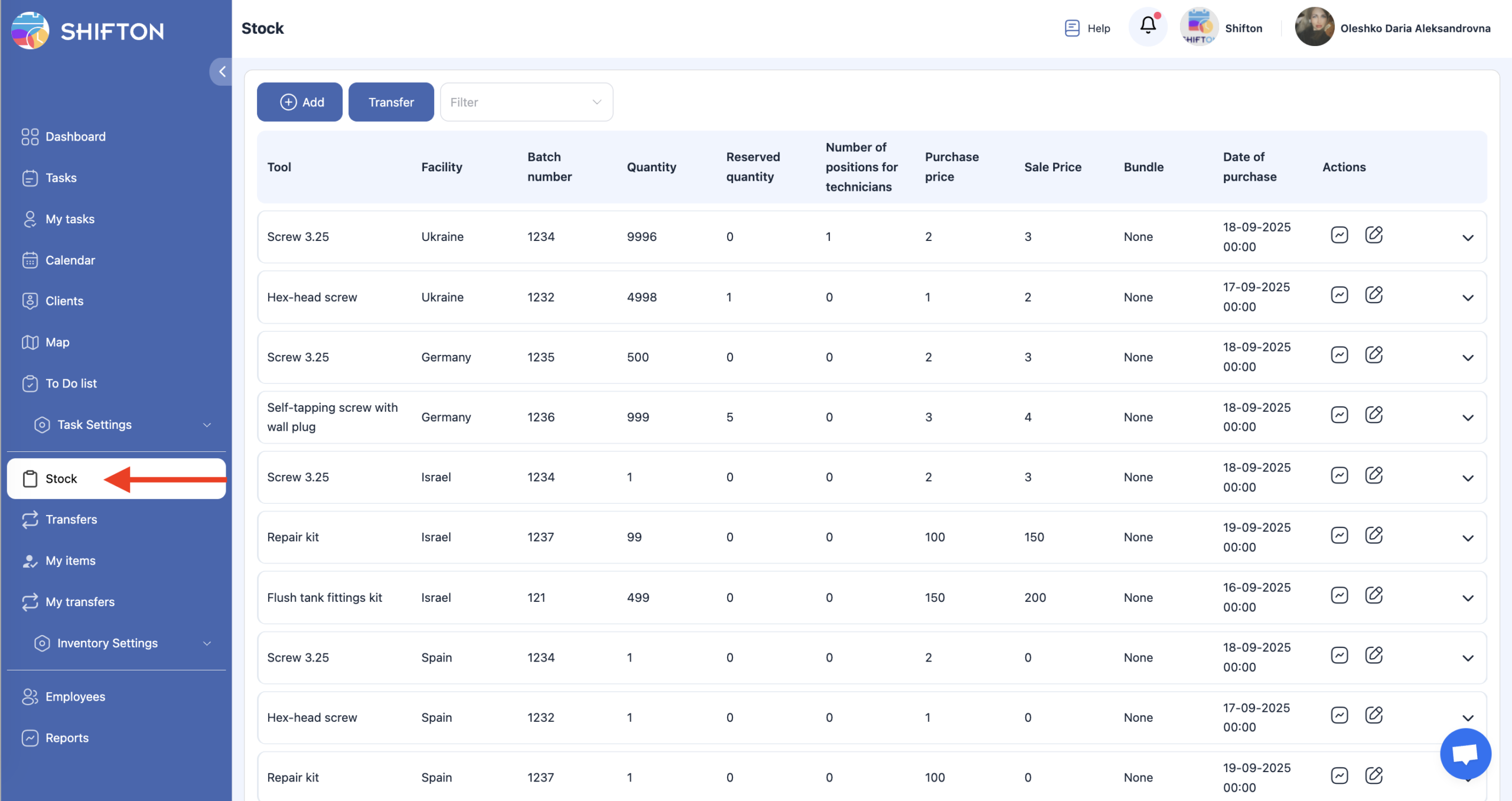Click the user profile avatar photo
This screenshot has width=1512, height=801.
(1314, 27)
